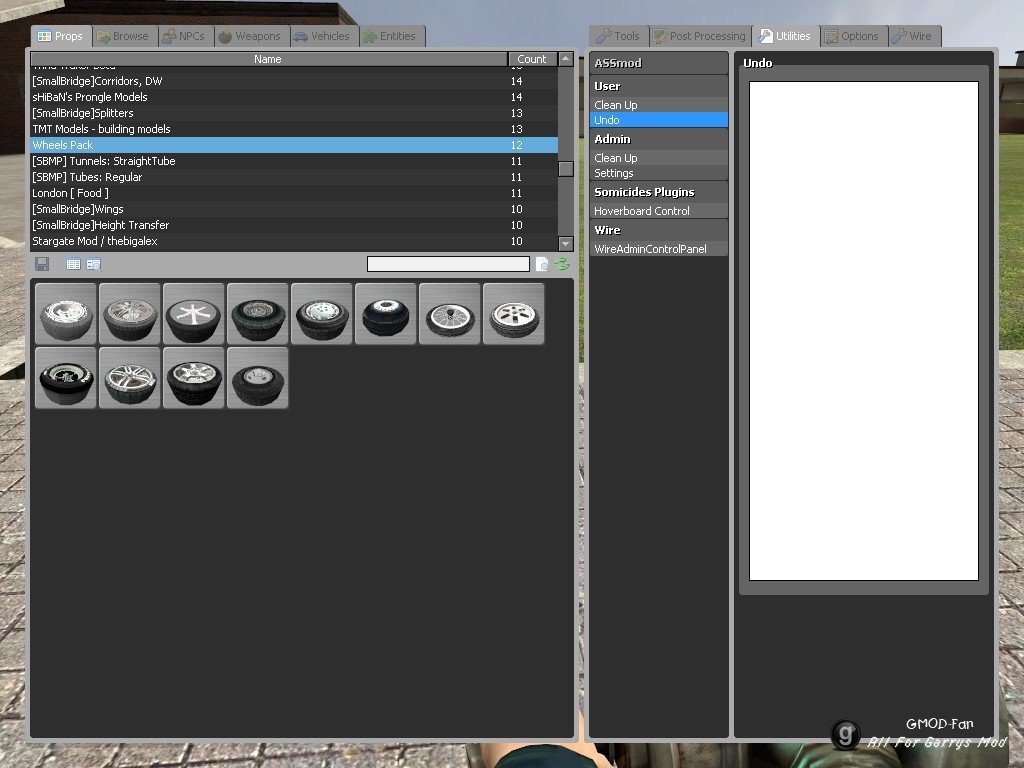The image size is (1024, 768).
Task: Open Admin Settings
Action: click(x=658, y=173)
